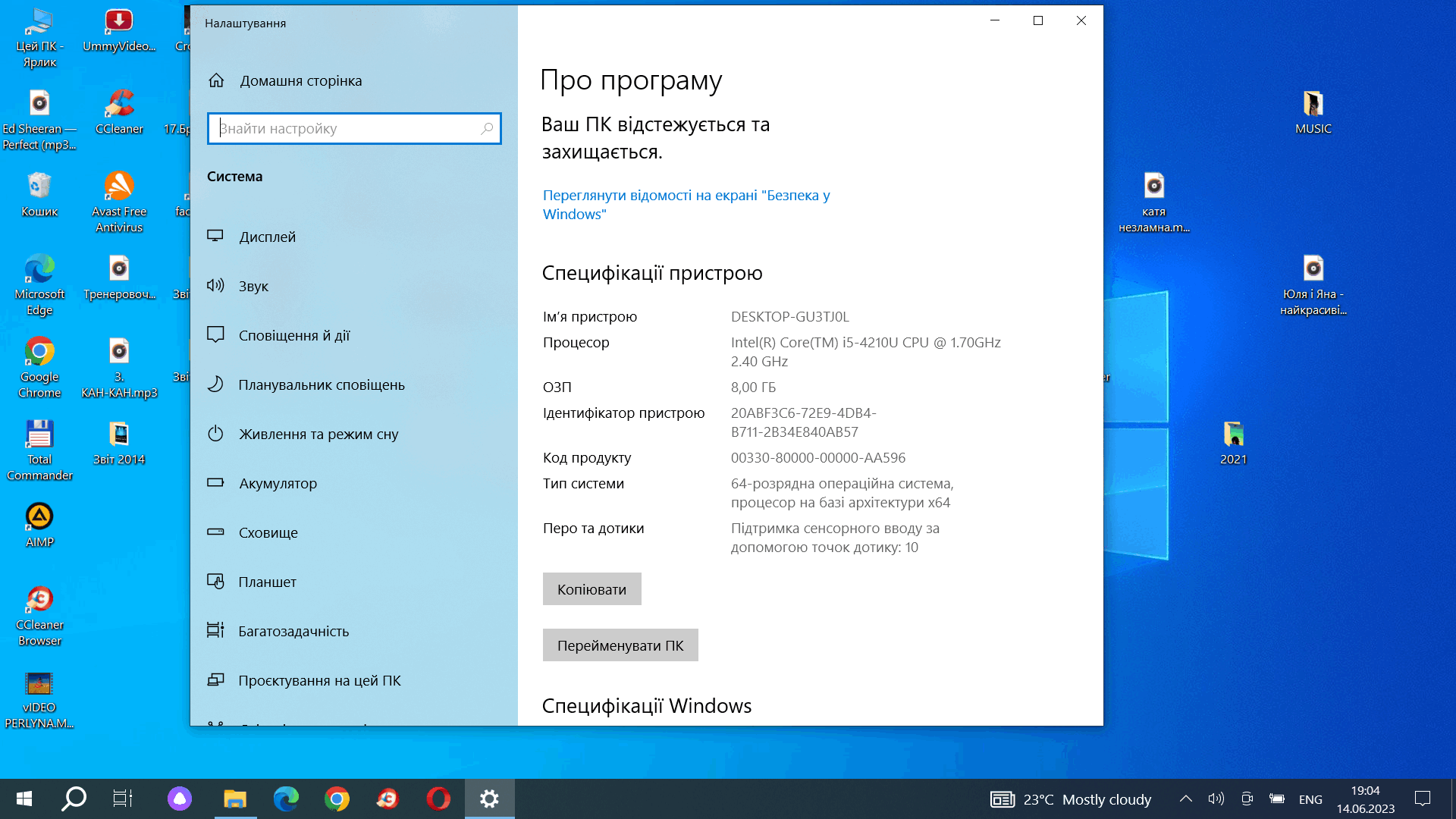Open File Explorer from taskbar
Image resolution: width=1456 pixels, height=819 pixels.
coord(235,799)
